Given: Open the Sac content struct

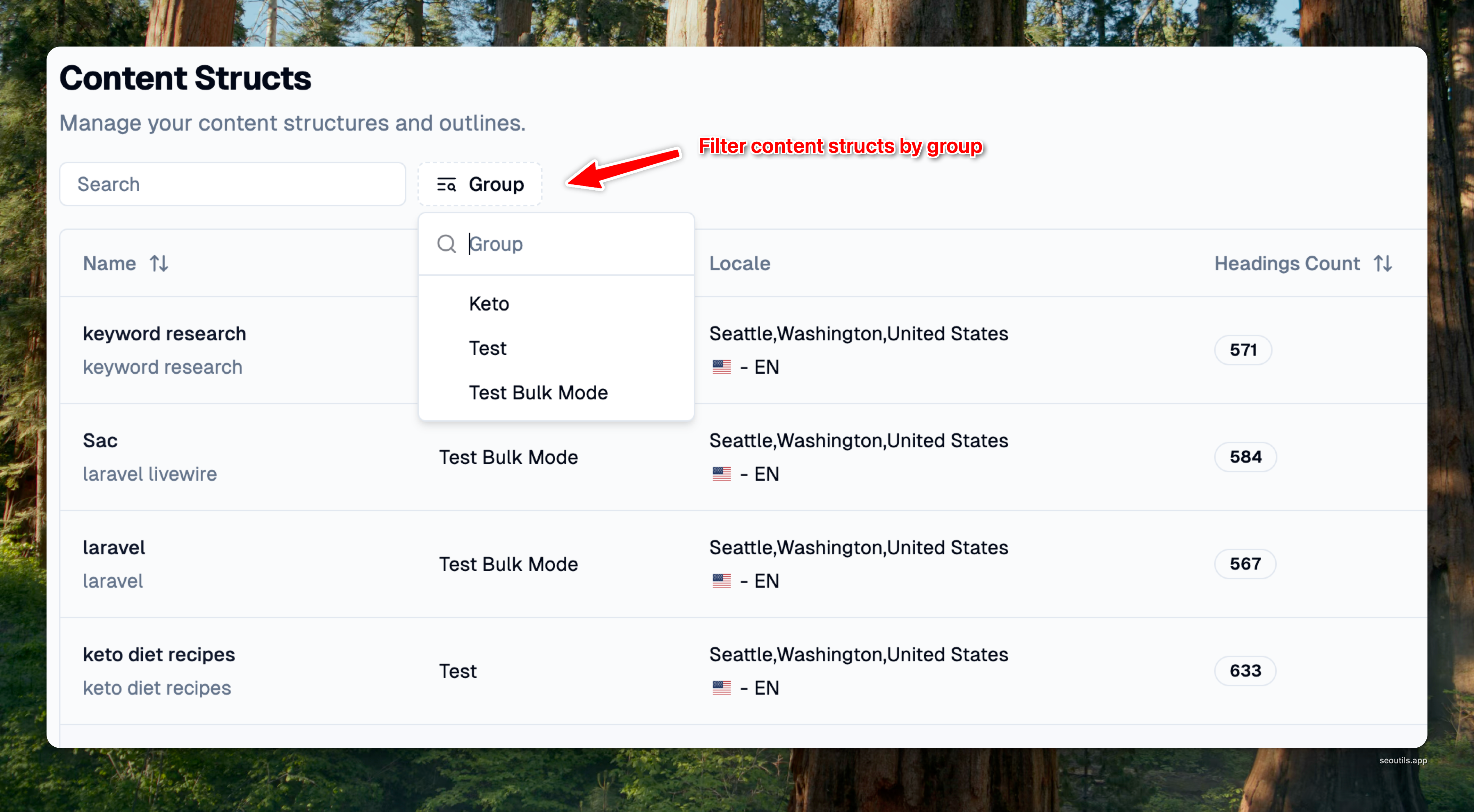Looking at the screenshot, I should [x=100, y=441].
